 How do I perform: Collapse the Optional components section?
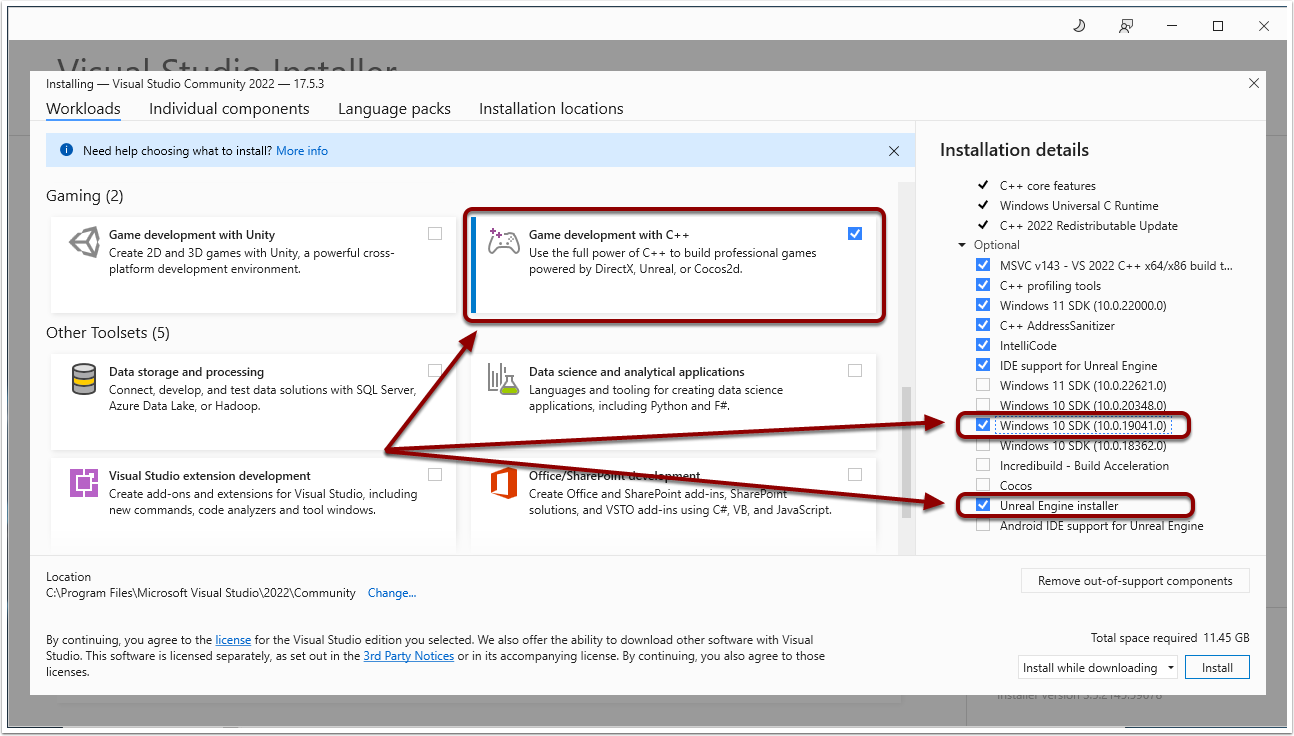[962, 245]
